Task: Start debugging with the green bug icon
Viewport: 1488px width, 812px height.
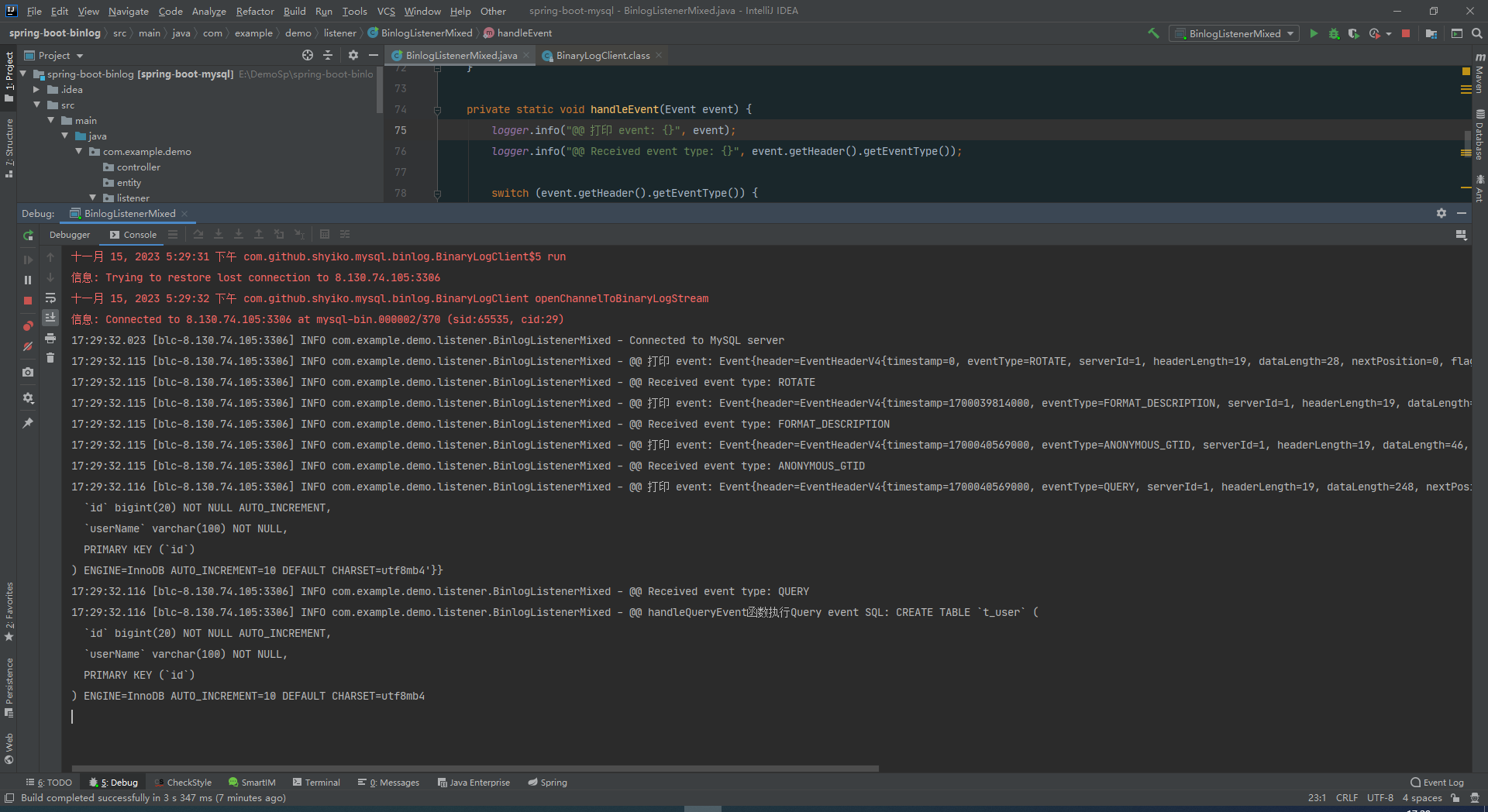Action: [1334, 33]
